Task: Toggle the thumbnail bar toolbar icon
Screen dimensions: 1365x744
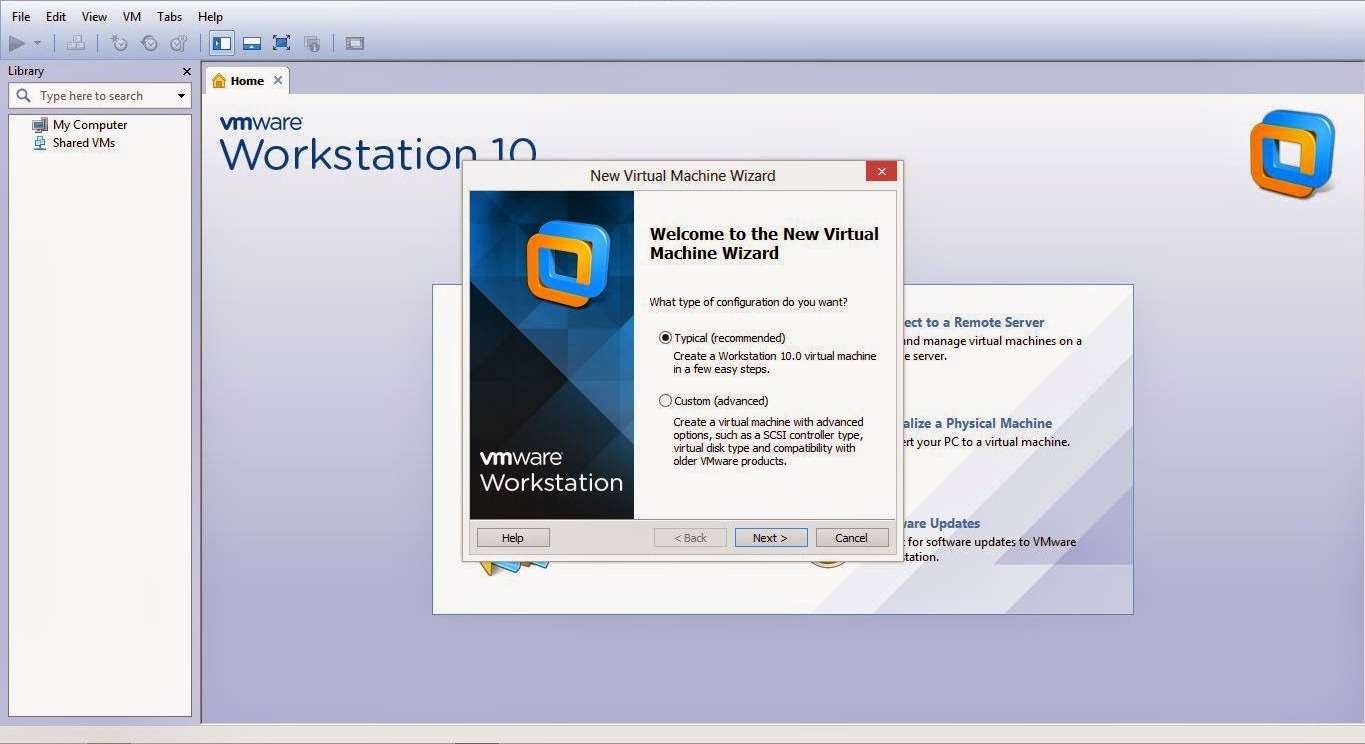Action: pyautogui.click(x=252, y=43)
